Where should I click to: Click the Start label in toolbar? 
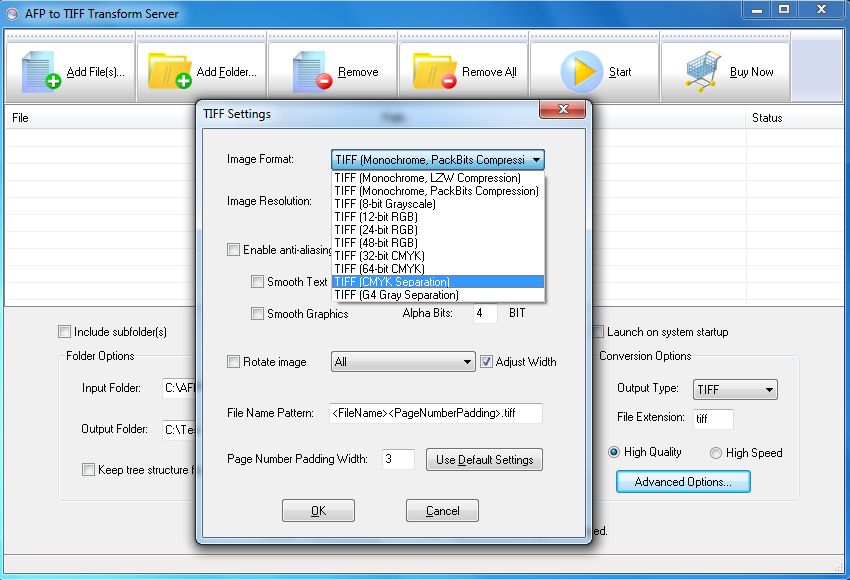click(x=620, y=72)
